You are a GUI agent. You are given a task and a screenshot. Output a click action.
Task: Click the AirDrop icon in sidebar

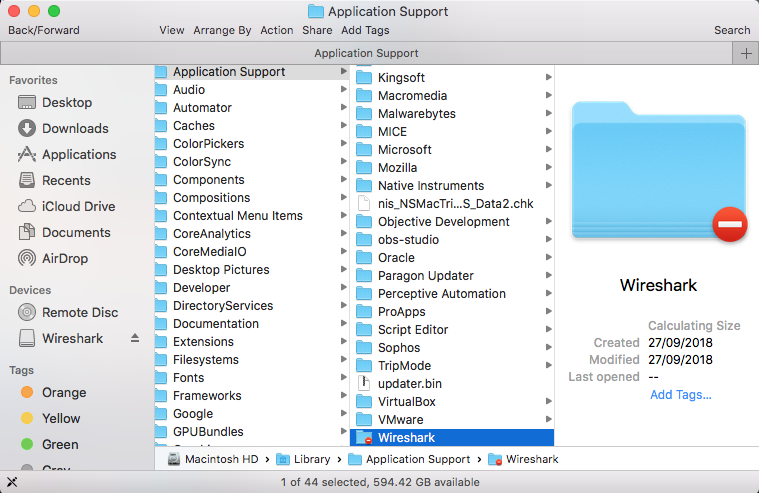click(x=27, y=258)
